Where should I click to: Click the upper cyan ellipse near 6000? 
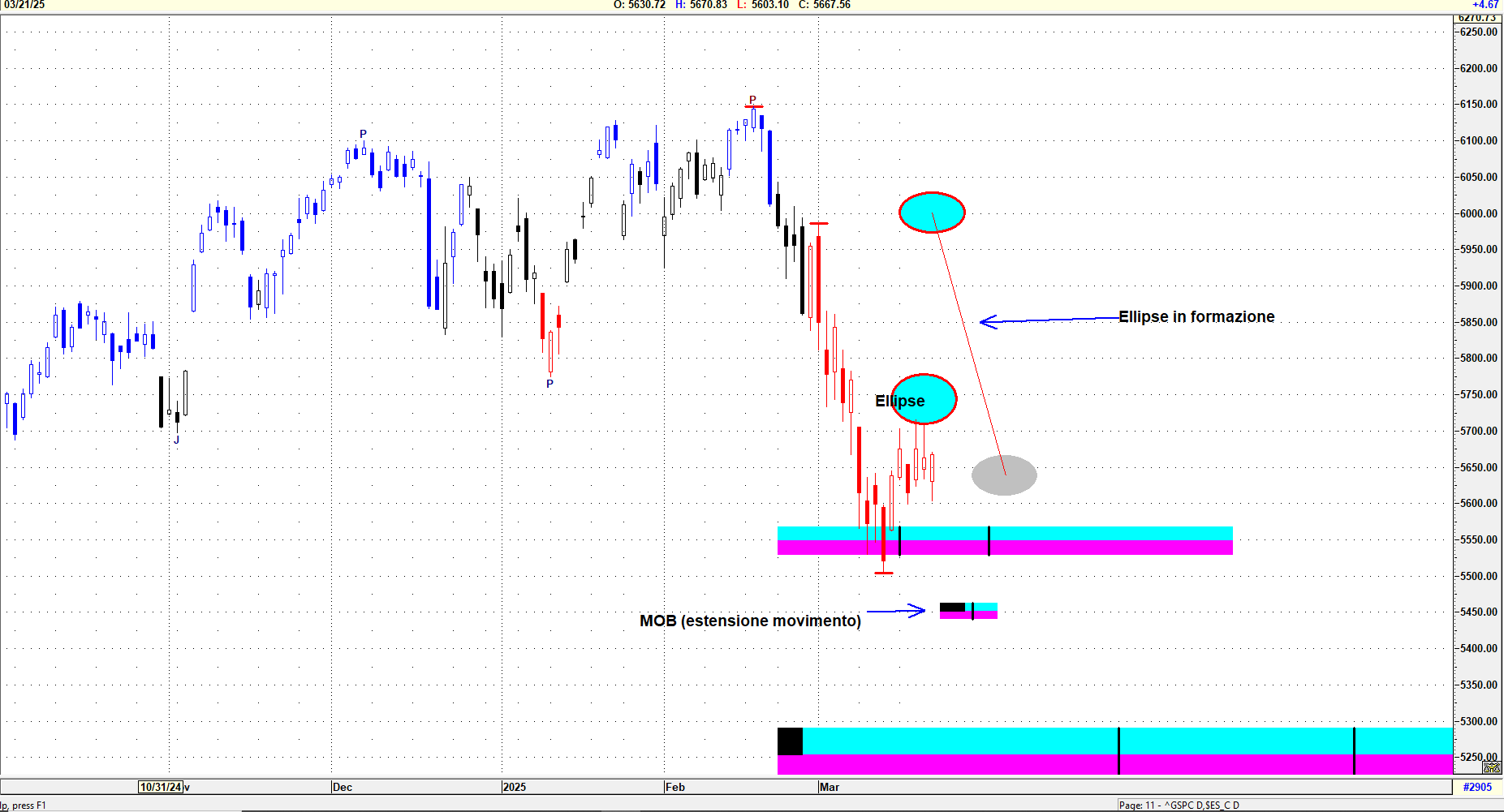(931, 213)
